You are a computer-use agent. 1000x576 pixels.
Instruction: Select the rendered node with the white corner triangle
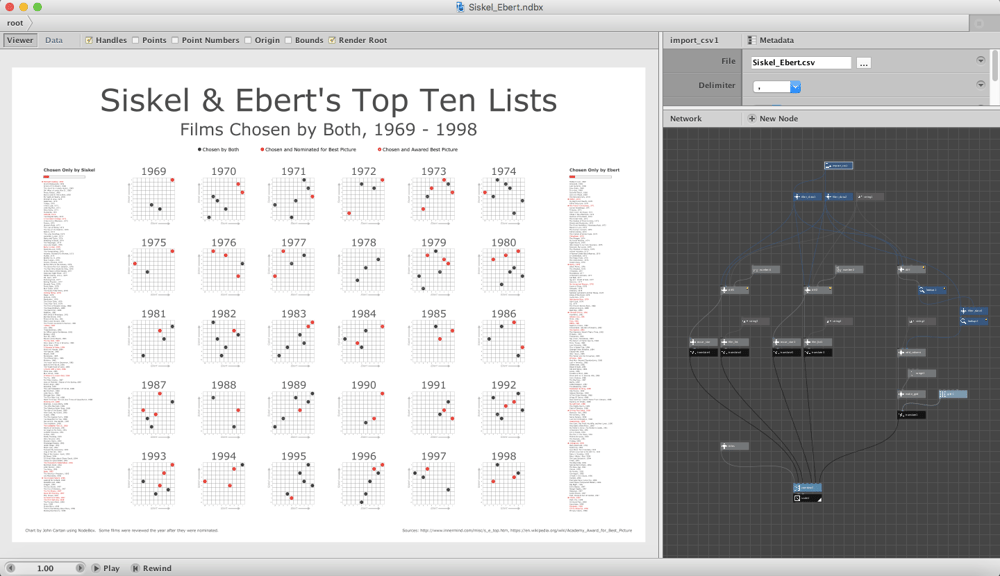tap(807, 498)
